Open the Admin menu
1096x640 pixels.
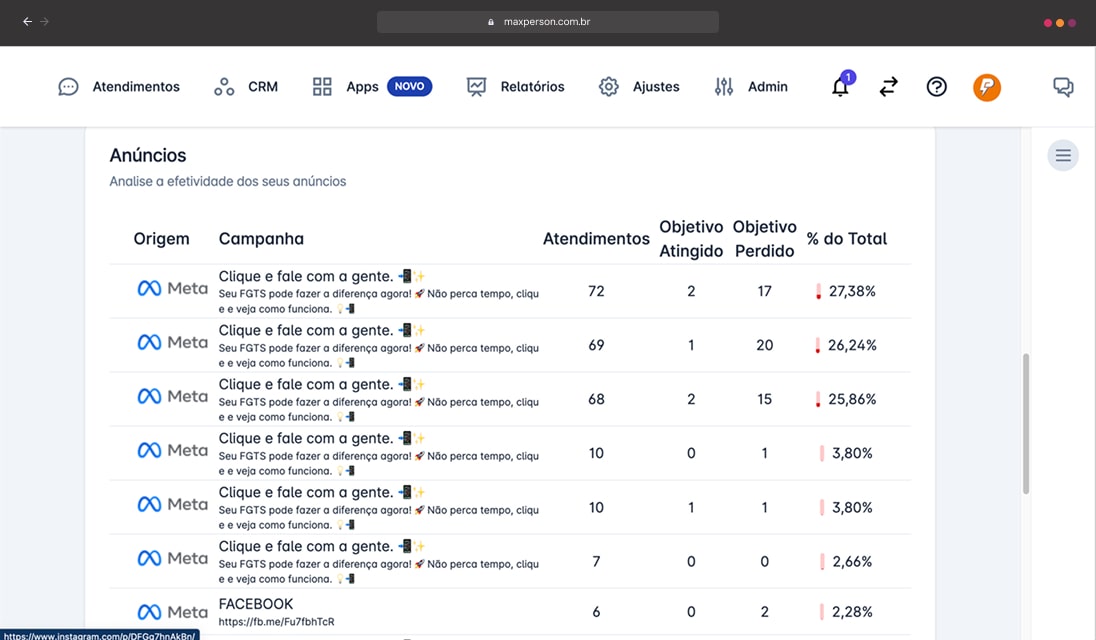point(751,87)
